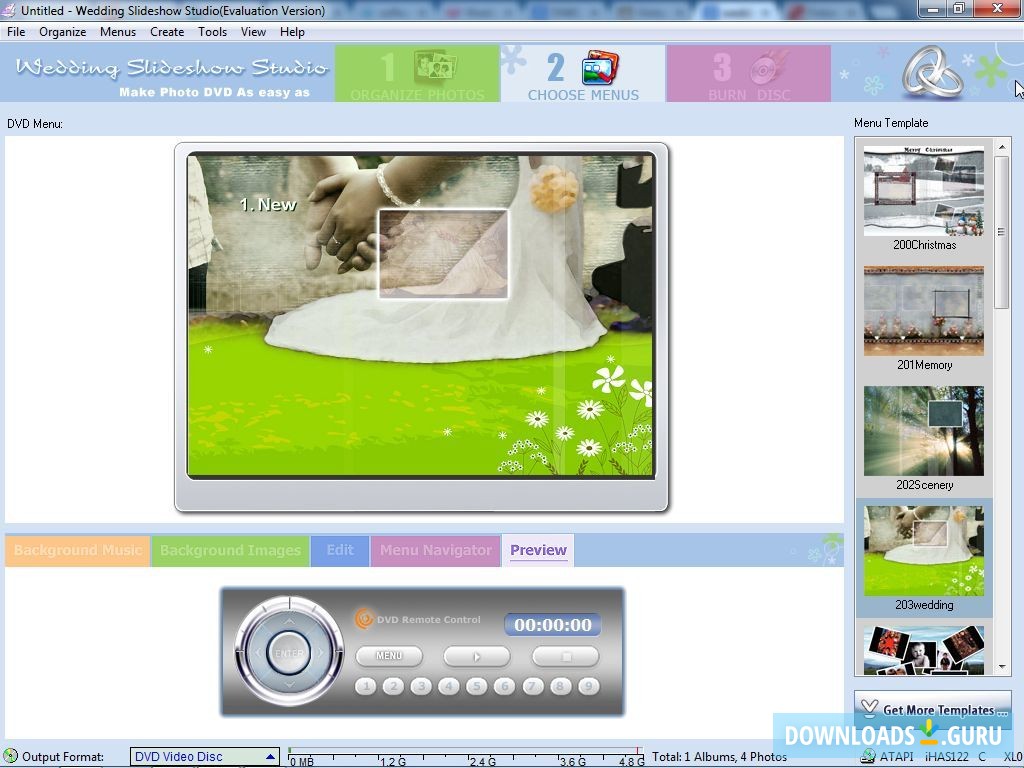The height and width of the screenshot is (768, 1024).
Task: Click number 9 on DVD remote
Action: coord(588,686)
